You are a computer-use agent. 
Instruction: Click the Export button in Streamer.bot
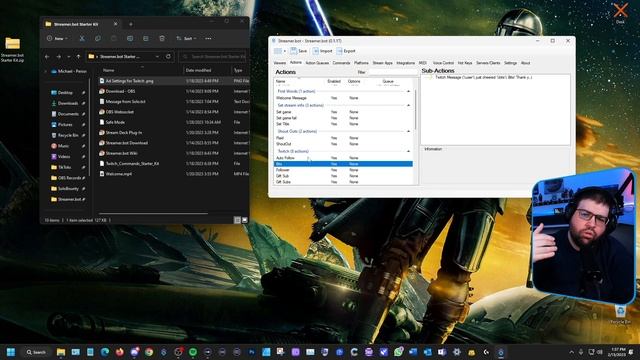coord(346,51)
